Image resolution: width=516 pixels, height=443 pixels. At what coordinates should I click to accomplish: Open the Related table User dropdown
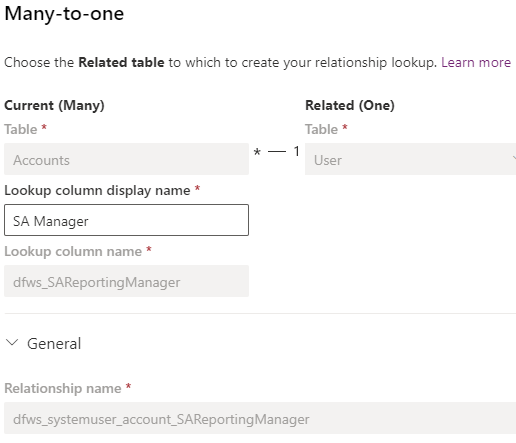tap(410, 159)
